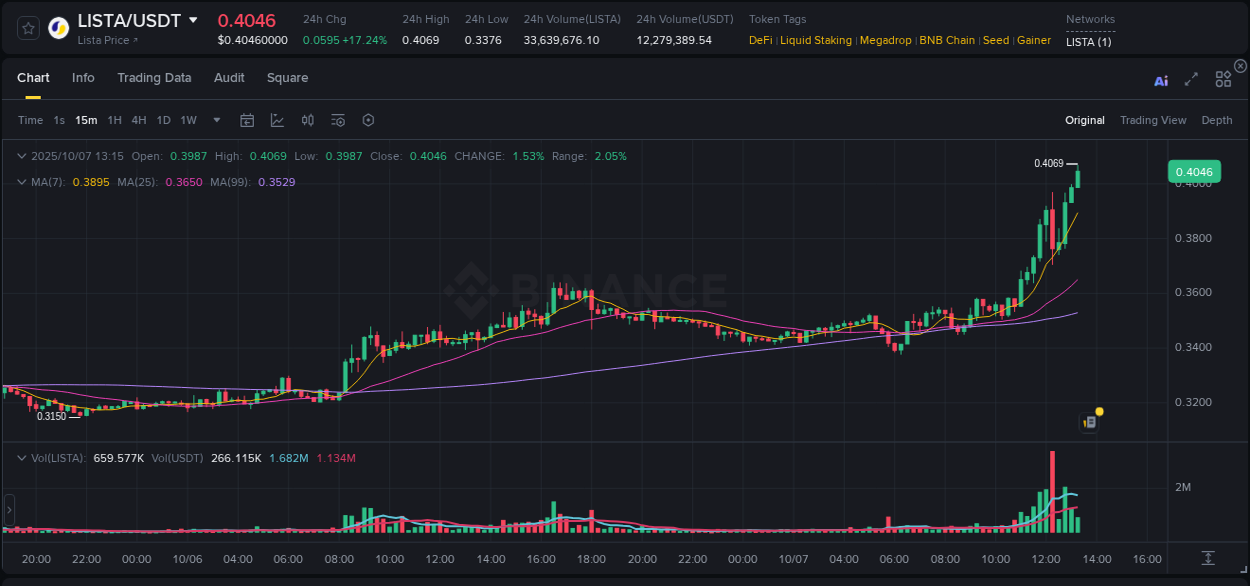Open the LISTA/USDT pair dropdown
The image size is (1250, 586).
point(193,19)
